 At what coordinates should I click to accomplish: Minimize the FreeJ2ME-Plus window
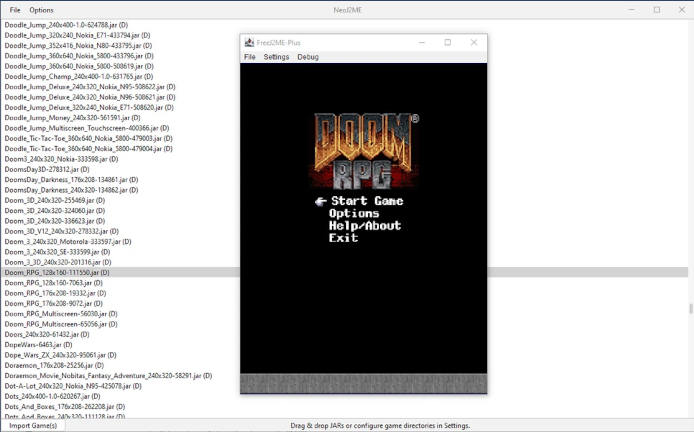(x=422, y=42)
